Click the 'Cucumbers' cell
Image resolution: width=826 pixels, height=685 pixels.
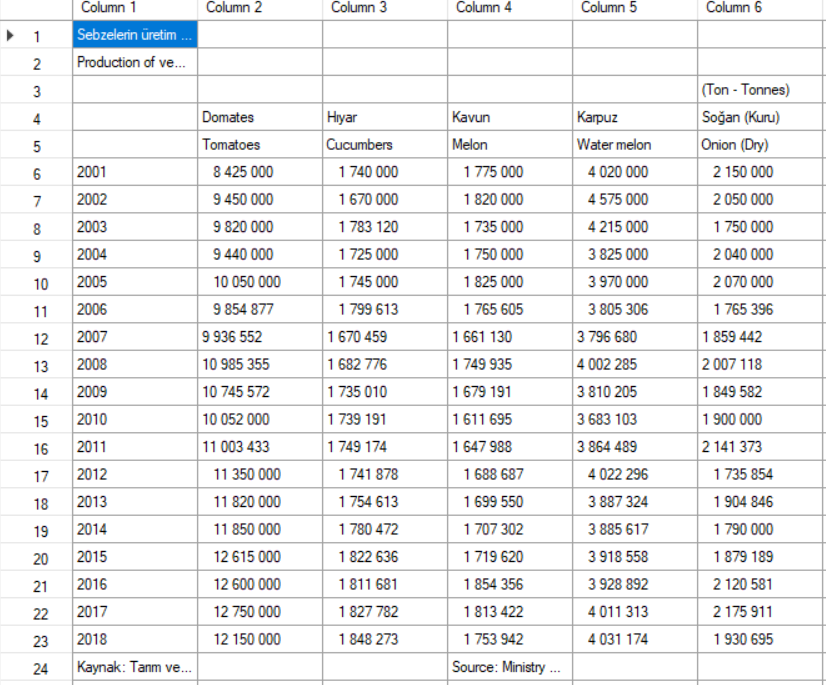pyautogui.click(x=385, y=144)
